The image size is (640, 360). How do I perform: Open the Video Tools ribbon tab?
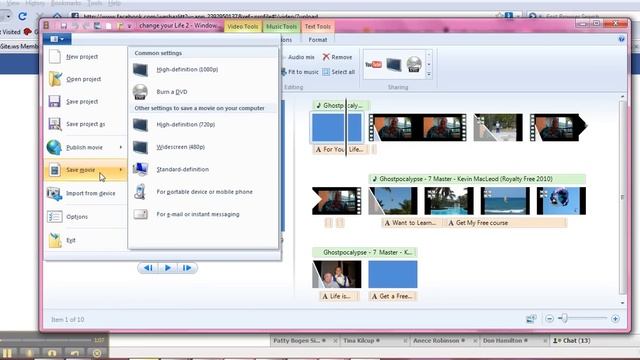pos(243,27)
